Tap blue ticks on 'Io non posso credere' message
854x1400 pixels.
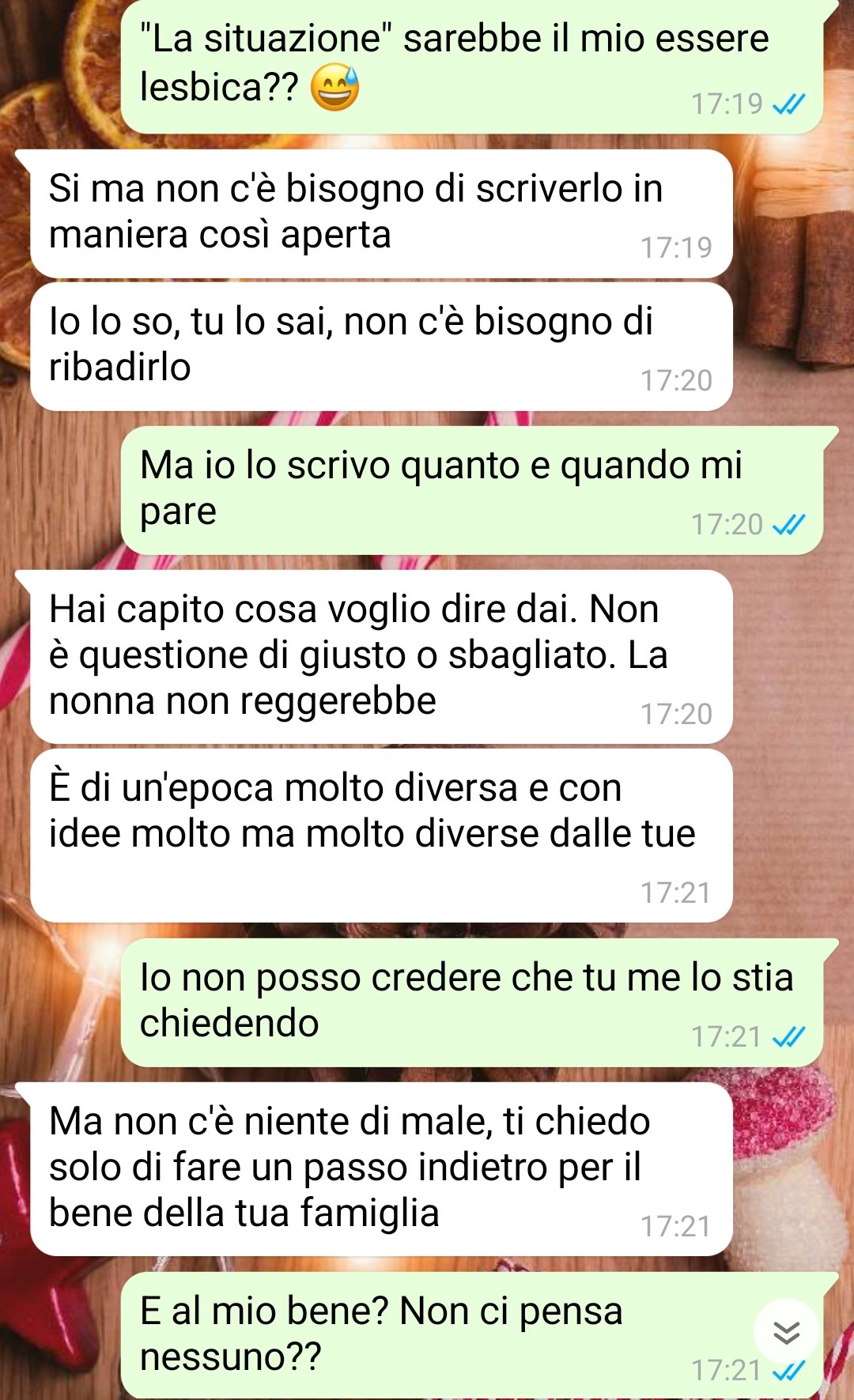tap(788, 1036)
